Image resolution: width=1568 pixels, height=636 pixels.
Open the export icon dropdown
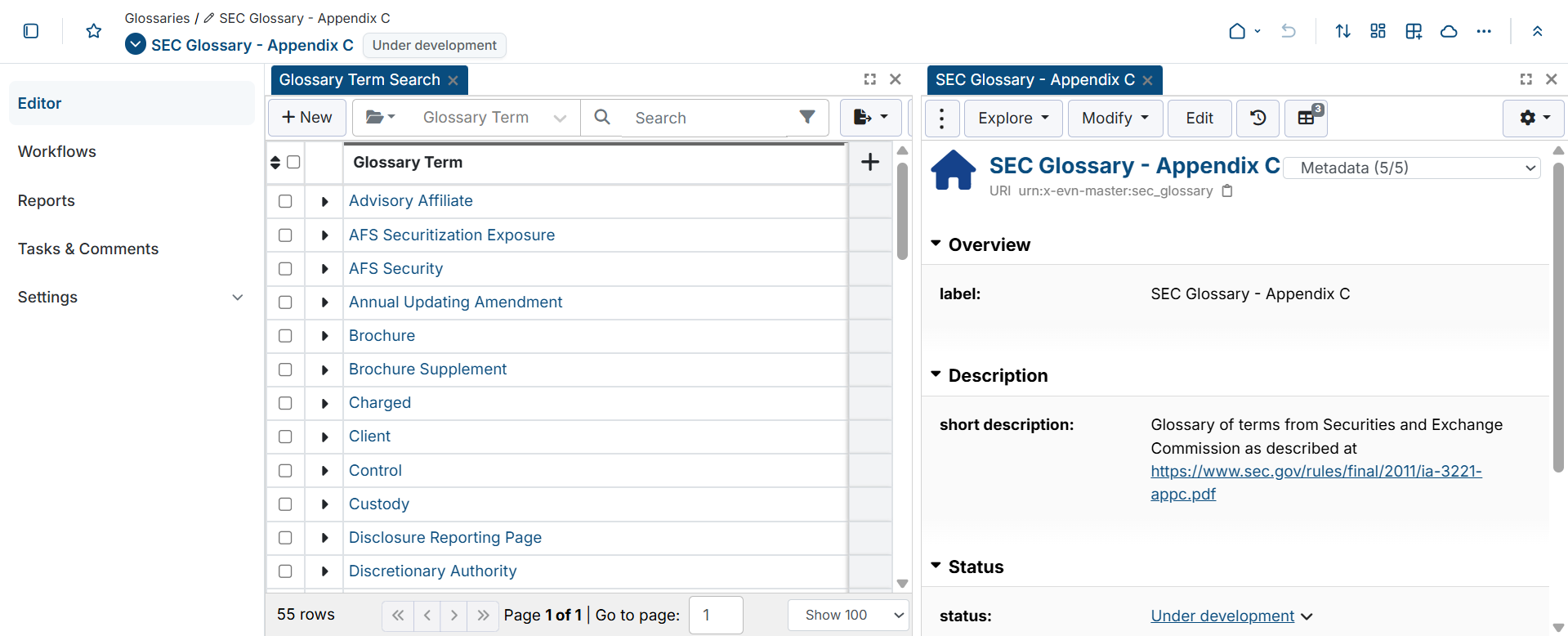[x=870, y=118]
